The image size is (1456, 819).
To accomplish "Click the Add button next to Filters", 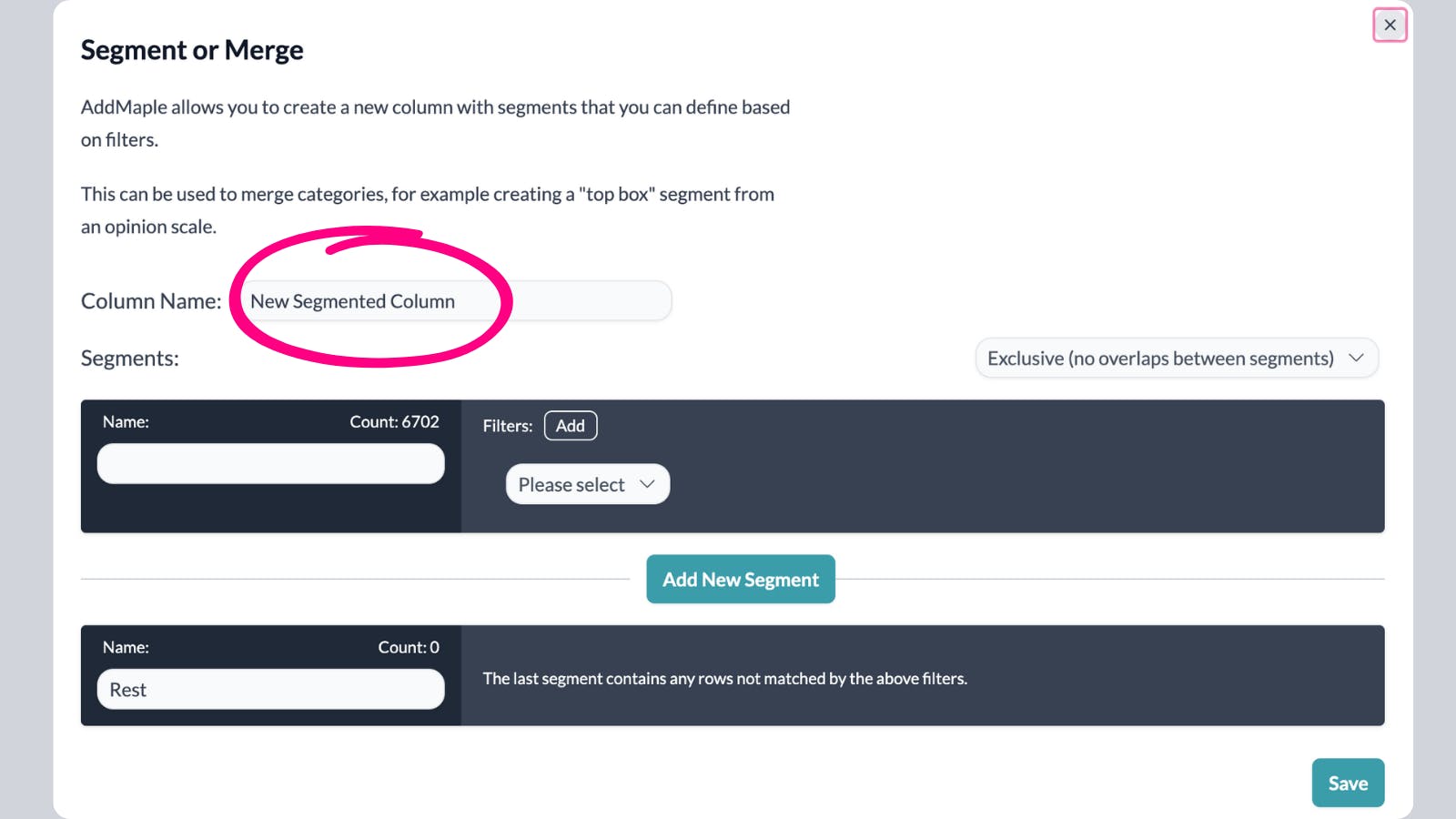I will 571,425.
